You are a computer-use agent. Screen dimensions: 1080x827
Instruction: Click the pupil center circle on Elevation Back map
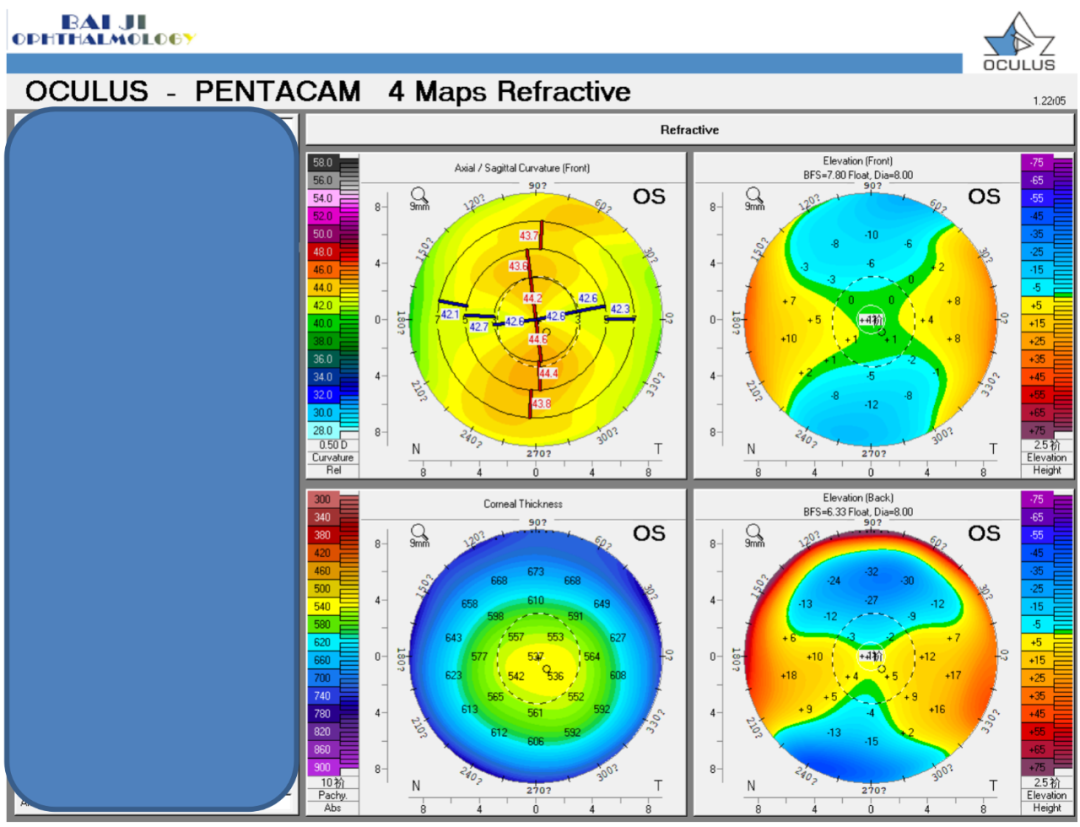[x=880, y=667]
